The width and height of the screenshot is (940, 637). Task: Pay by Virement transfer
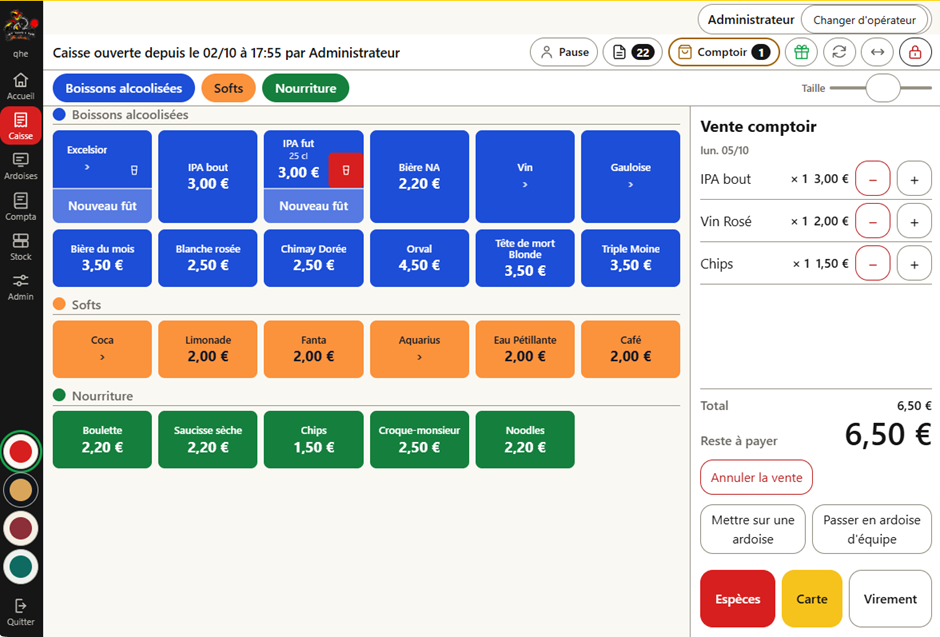point(890,599)
